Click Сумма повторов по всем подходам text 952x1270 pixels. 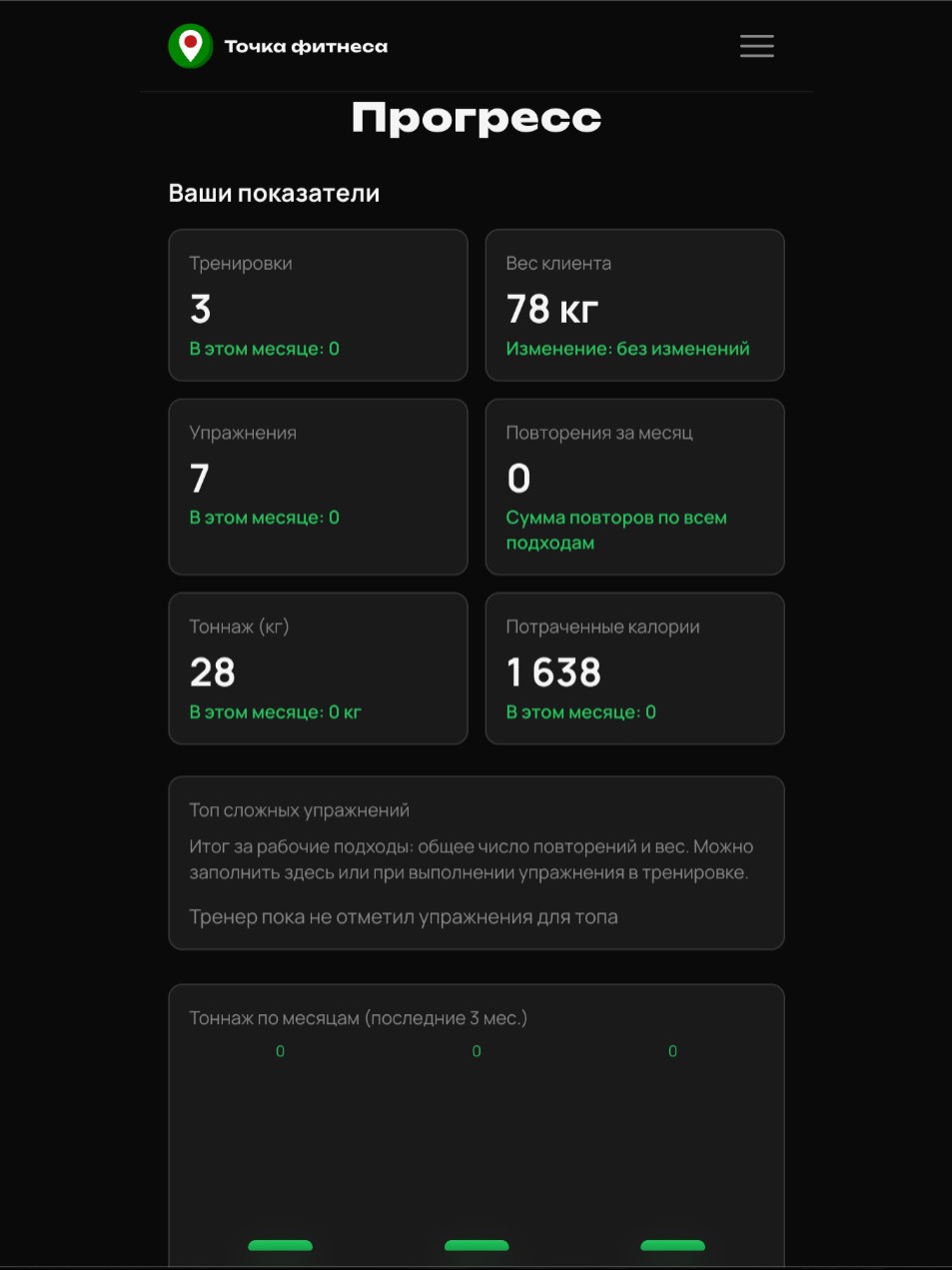point(616,531)
